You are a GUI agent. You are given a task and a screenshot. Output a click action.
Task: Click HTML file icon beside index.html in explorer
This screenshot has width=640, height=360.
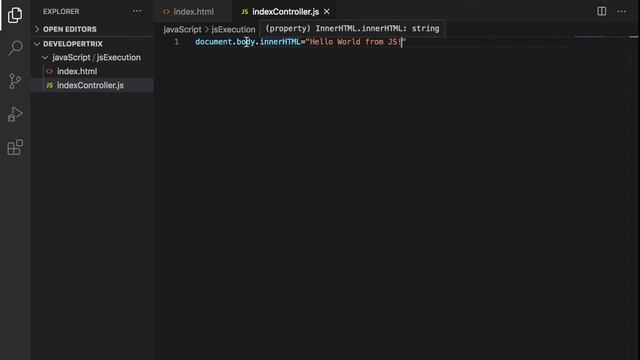pos(49,71)
